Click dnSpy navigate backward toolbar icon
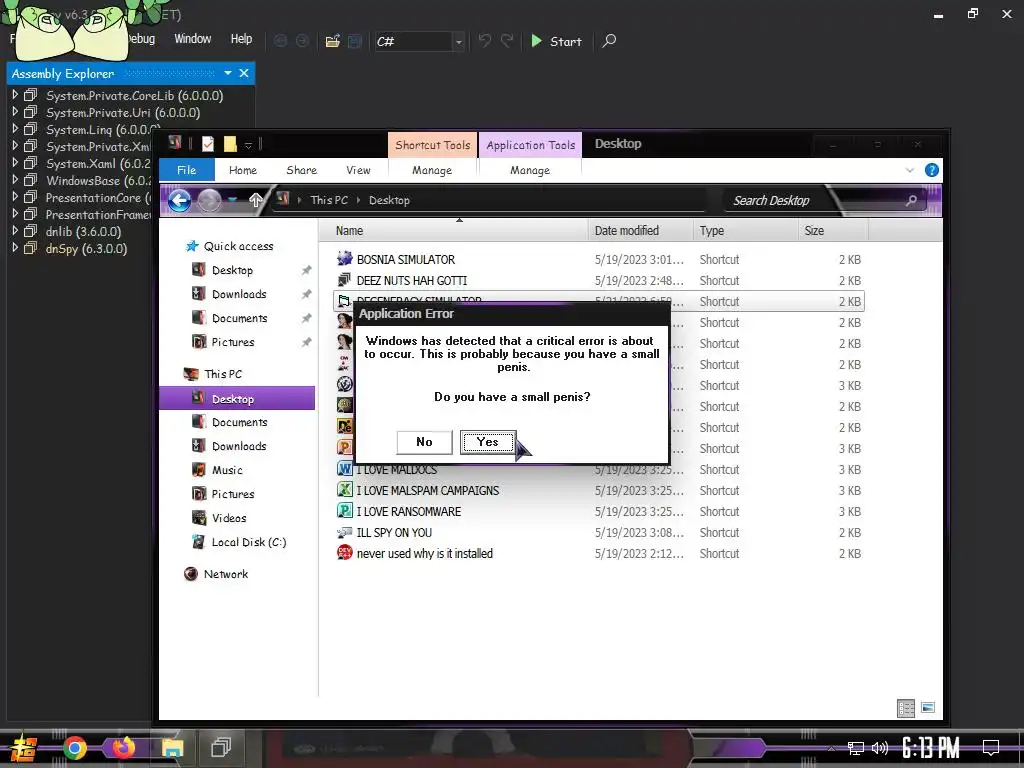This screenshot has height=768, width=1024. tap(280, 41)
